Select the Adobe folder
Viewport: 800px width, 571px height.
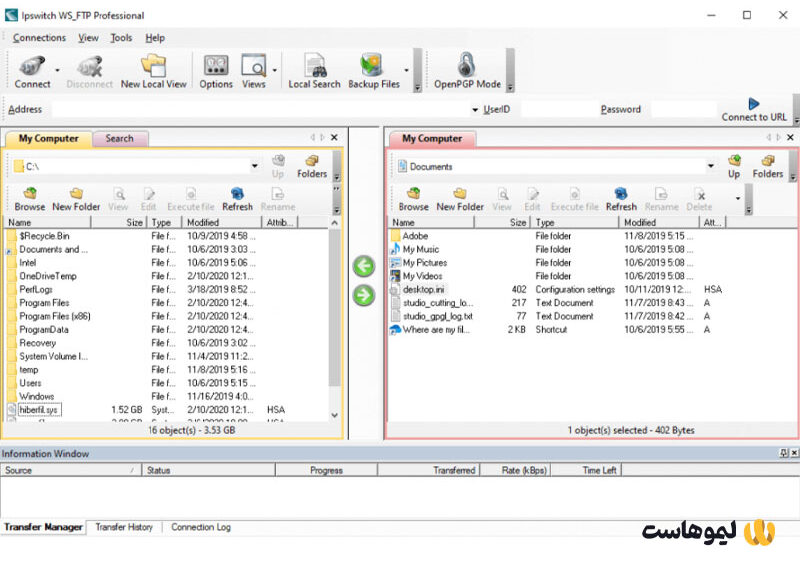tap(415, 236)
